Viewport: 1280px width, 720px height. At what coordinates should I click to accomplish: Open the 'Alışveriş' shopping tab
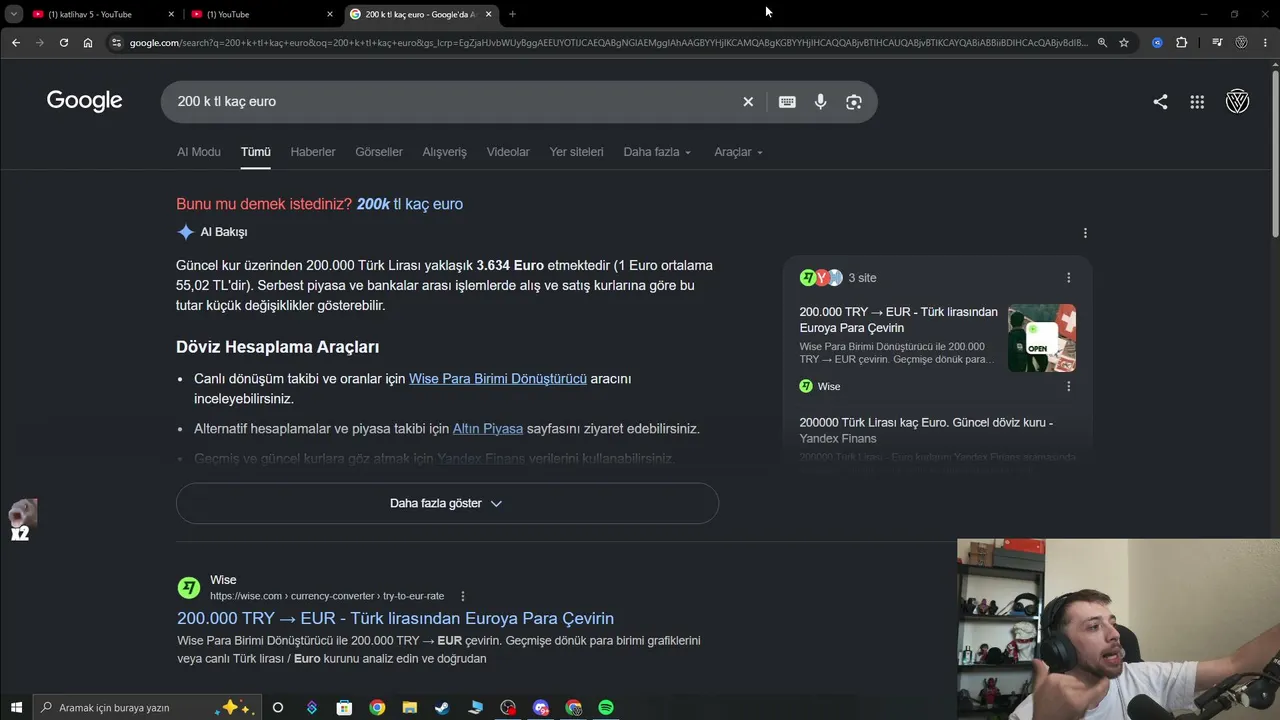click(x=445, y=152)
